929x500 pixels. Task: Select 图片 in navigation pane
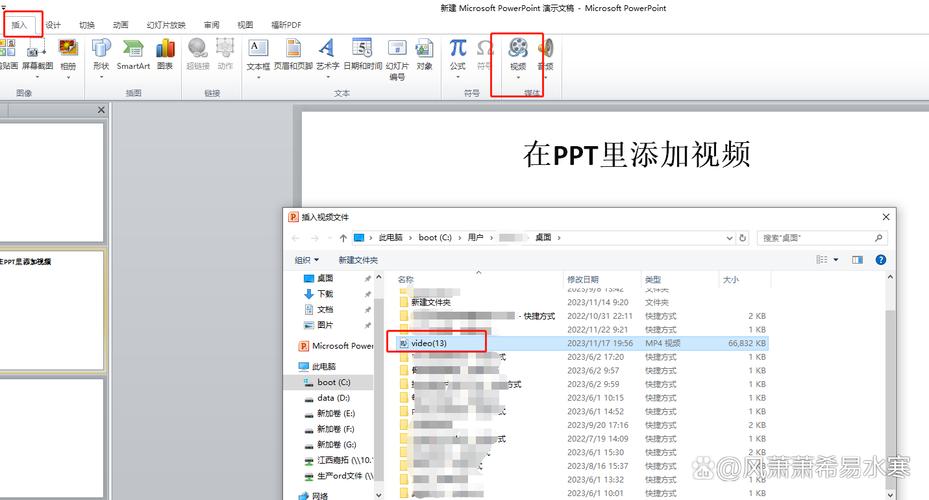(325, 325)
